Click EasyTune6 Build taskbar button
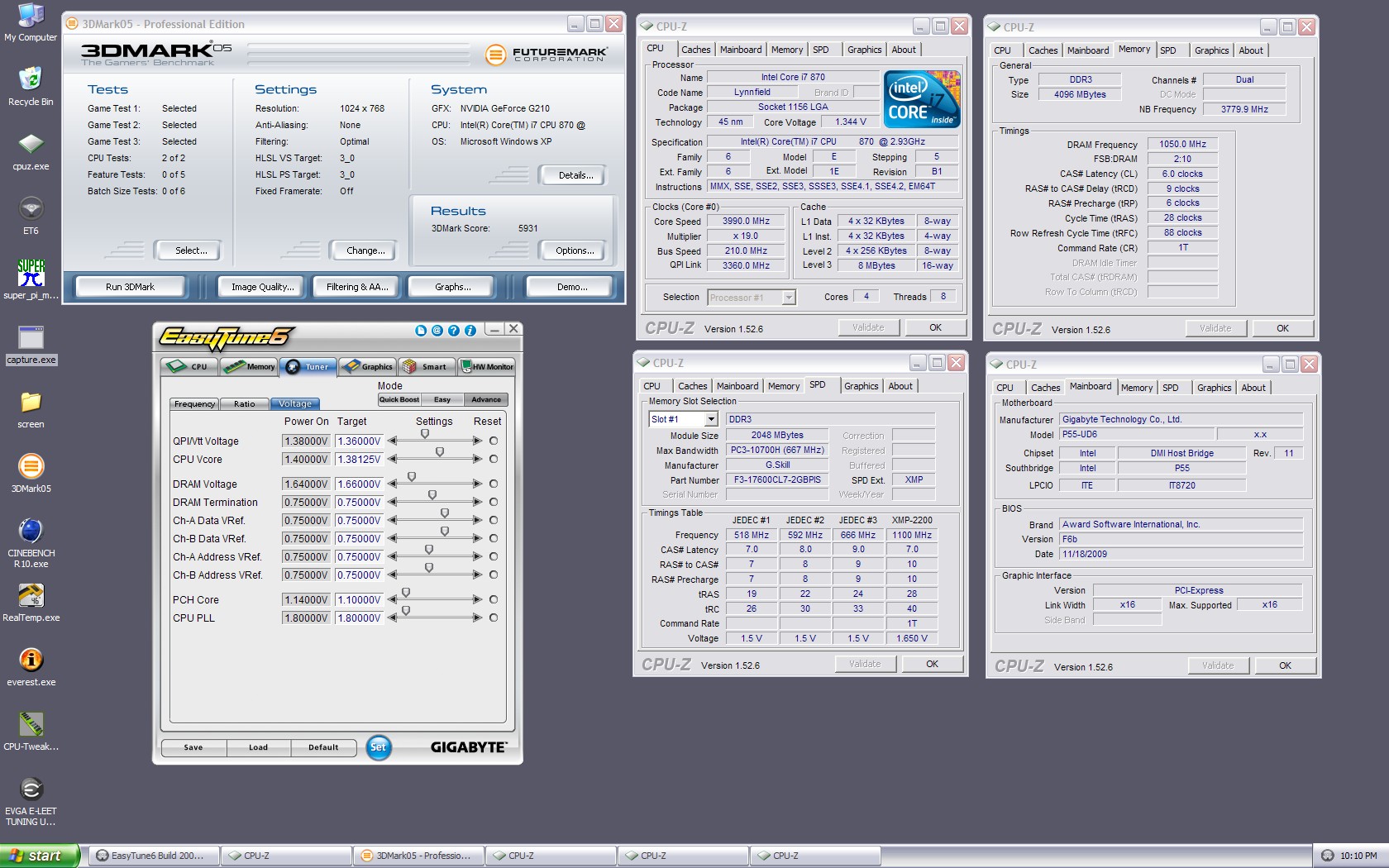The height and width of the screenshot is (868, 1389). (x=154, y=856)
